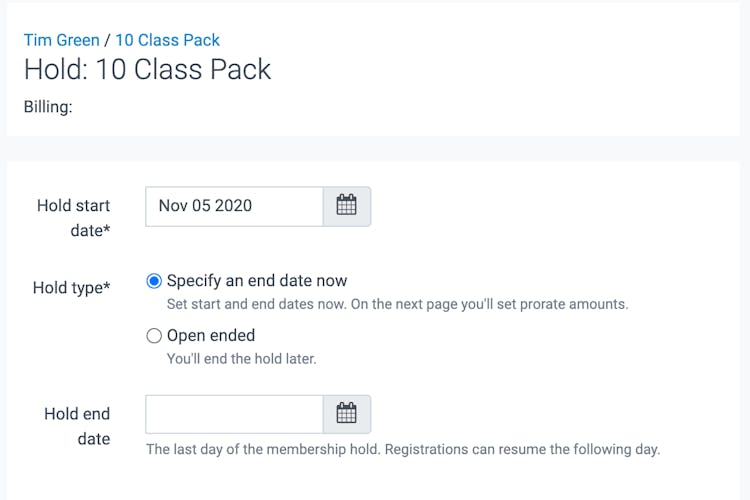Click the 'Open ended' option label text
The image size is (750, 500).
(211, 336)
